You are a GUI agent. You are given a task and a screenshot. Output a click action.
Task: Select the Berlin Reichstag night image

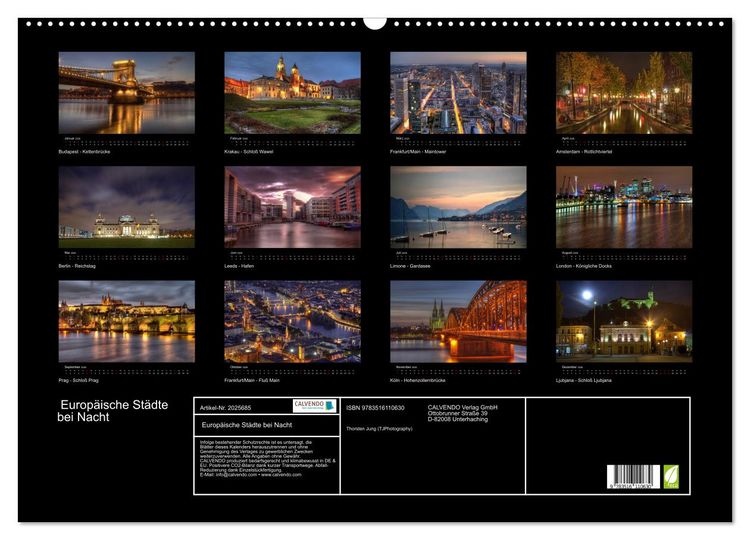[x=126, y=207]
